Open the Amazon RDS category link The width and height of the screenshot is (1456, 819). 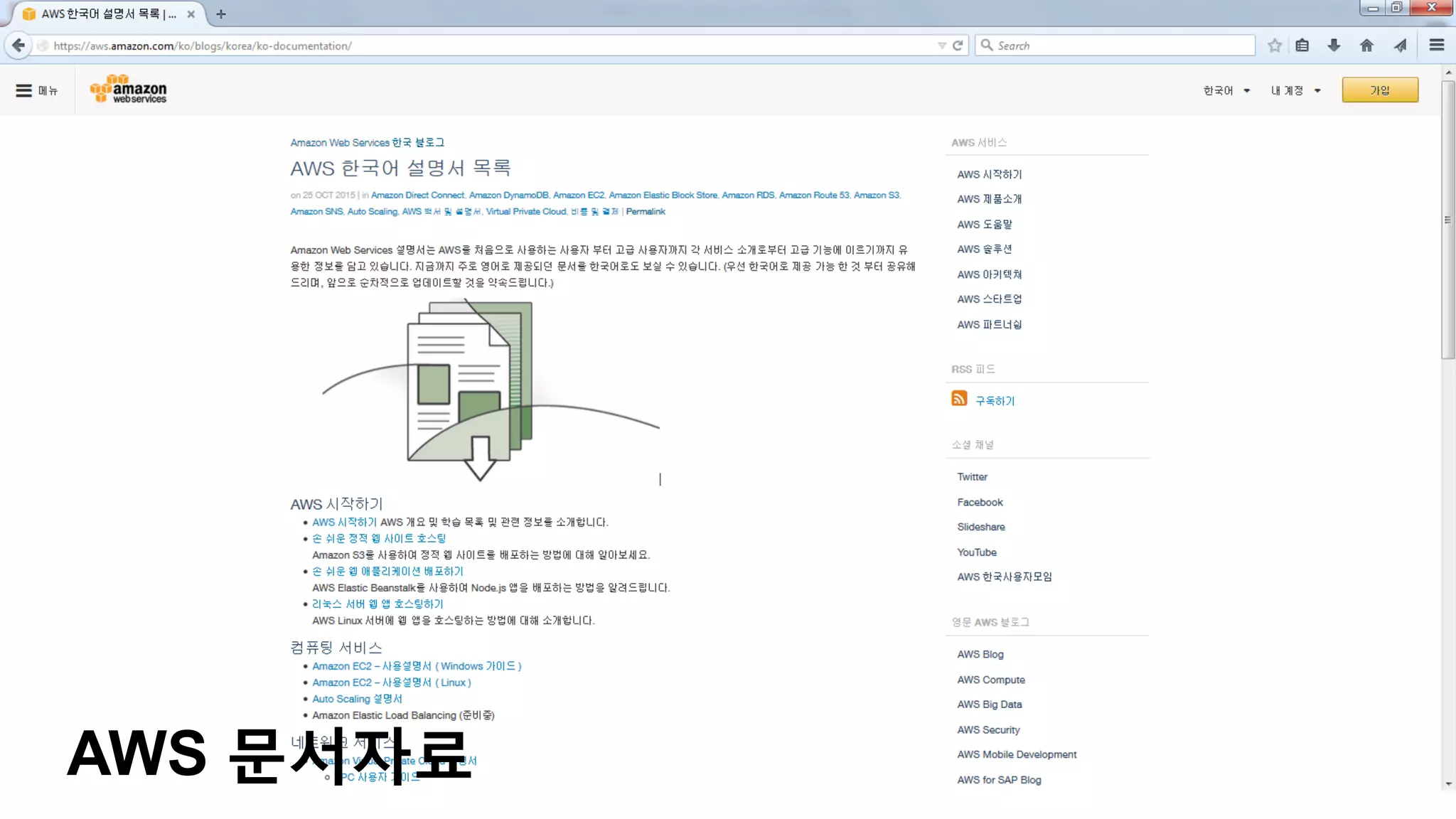(x=748, y=195)
